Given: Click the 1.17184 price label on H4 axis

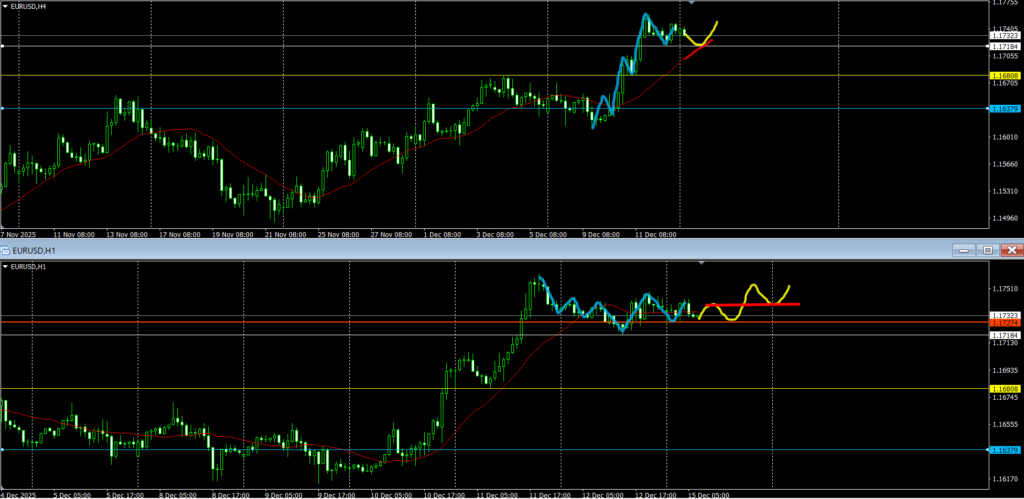Looking at the screenshot, I should pos(1003,46).
